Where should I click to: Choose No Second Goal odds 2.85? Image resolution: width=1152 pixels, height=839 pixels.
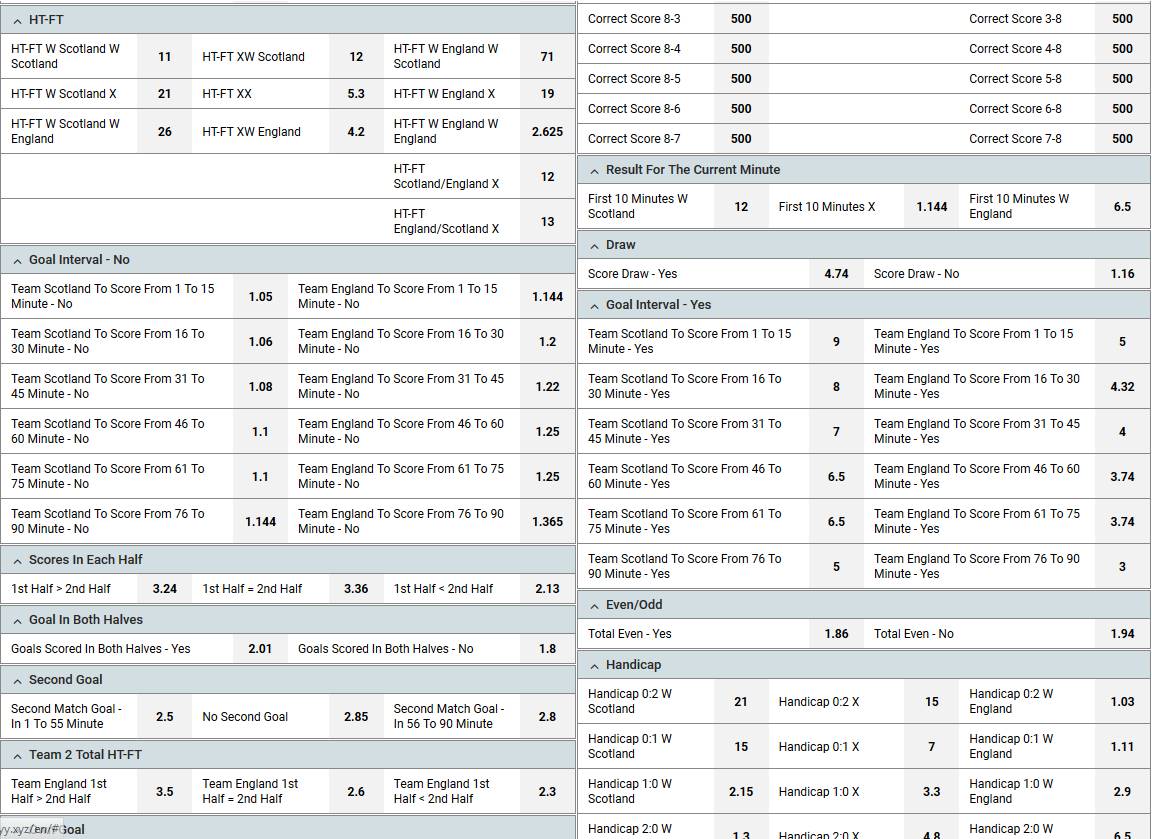coord(356,716)
